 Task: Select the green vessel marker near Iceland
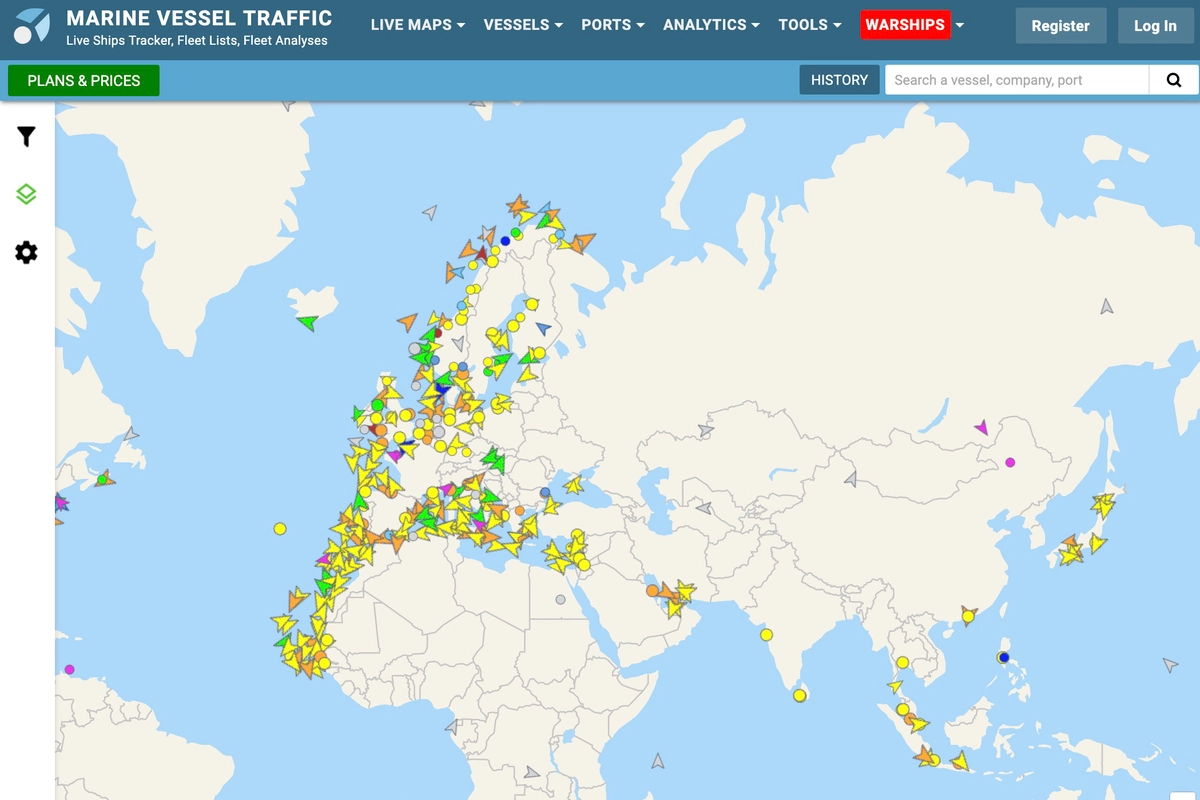[307, 322]
